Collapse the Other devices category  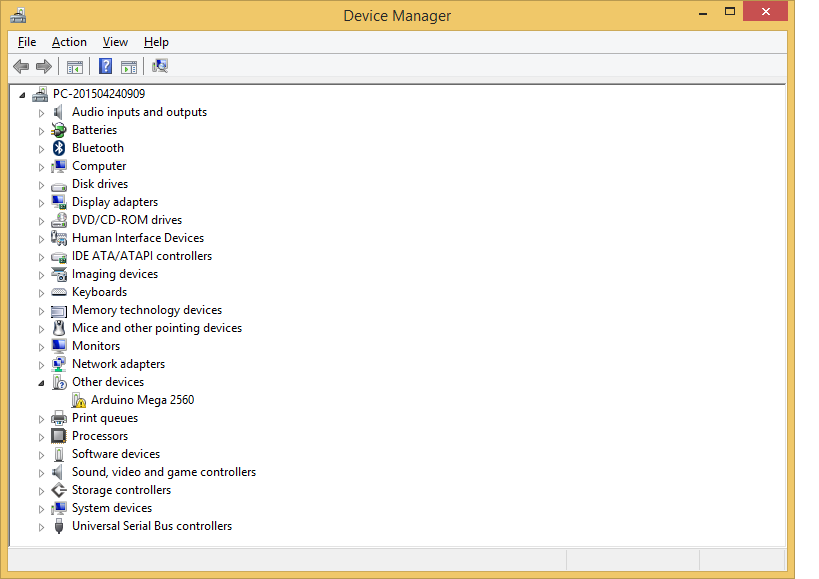click(42, 383)
